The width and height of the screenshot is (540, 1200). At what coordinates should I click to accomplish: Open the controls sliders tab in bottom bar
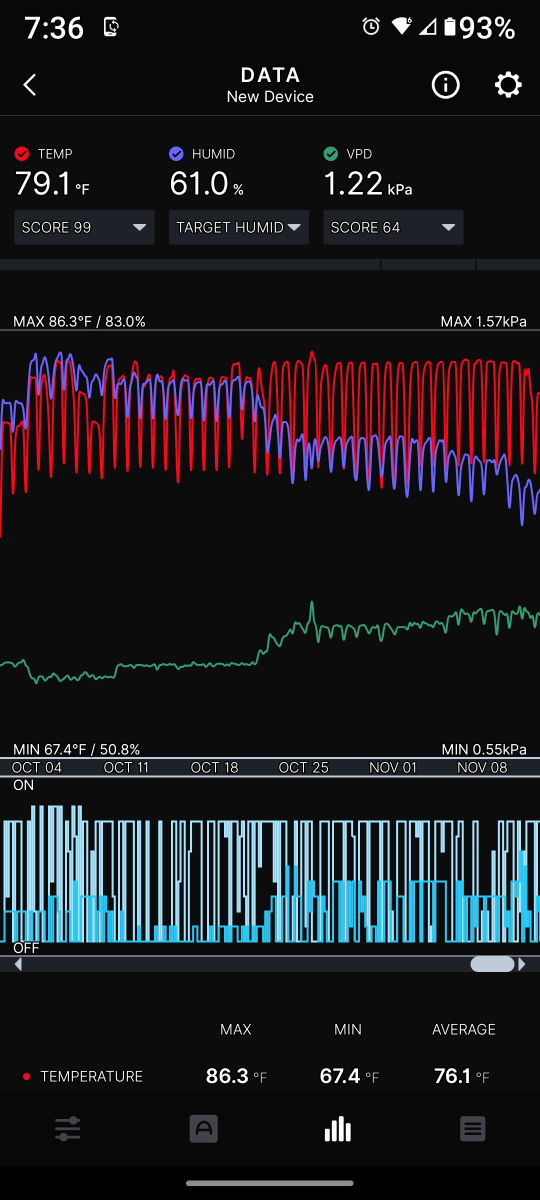click(x=68, y=1129)
